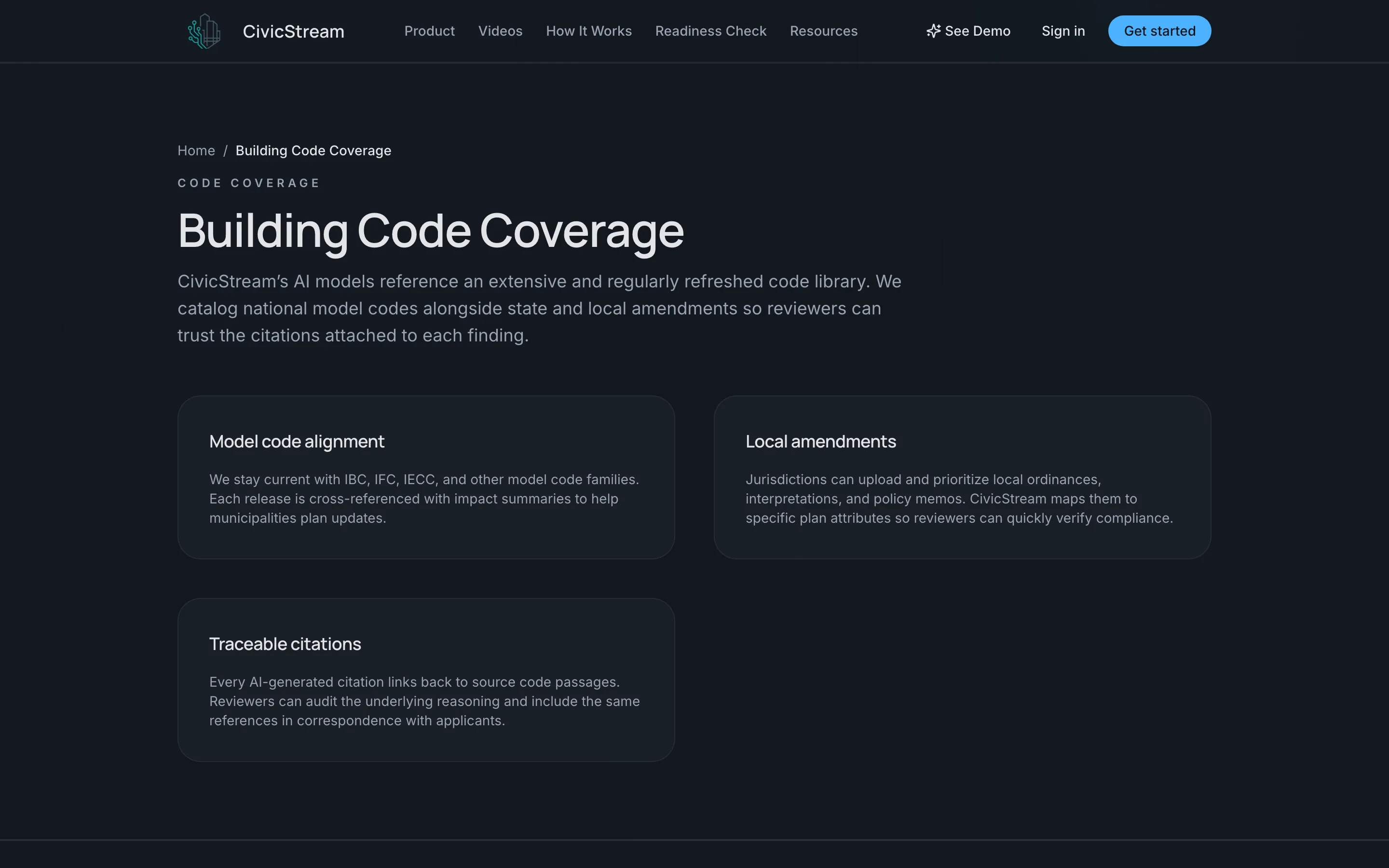Screen dimensions: 1389x868
Task: Select Readiness Check in the navigation
Action: click(x=710, y=31)
